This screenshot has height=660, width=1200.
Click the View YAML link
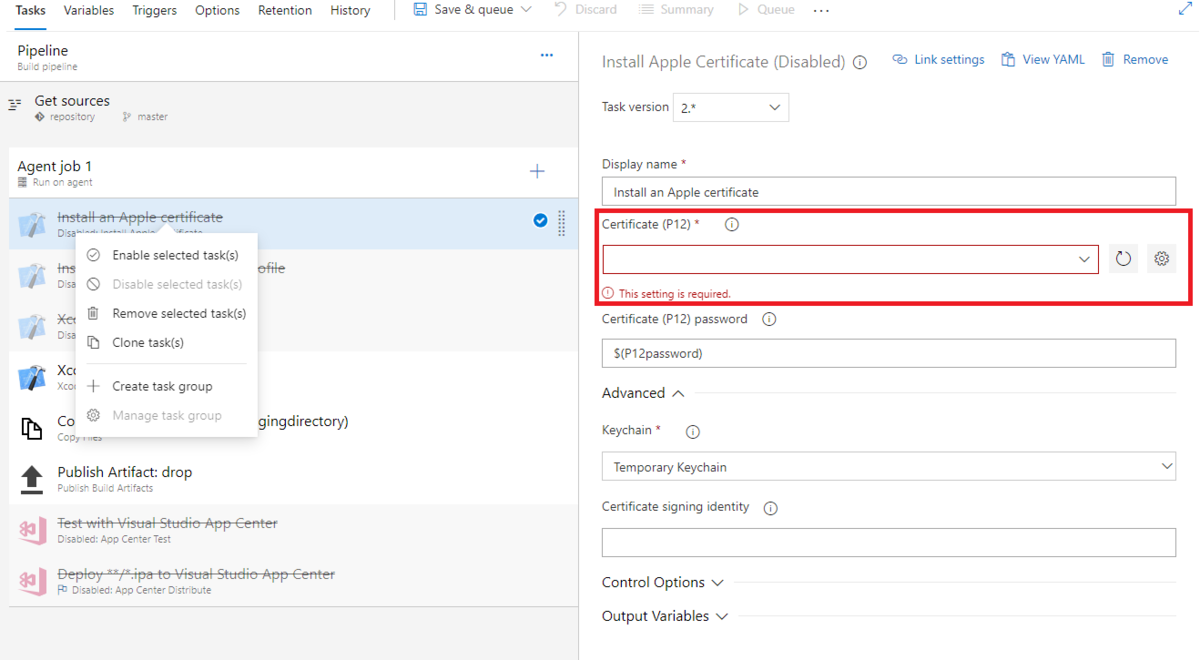1043,60
